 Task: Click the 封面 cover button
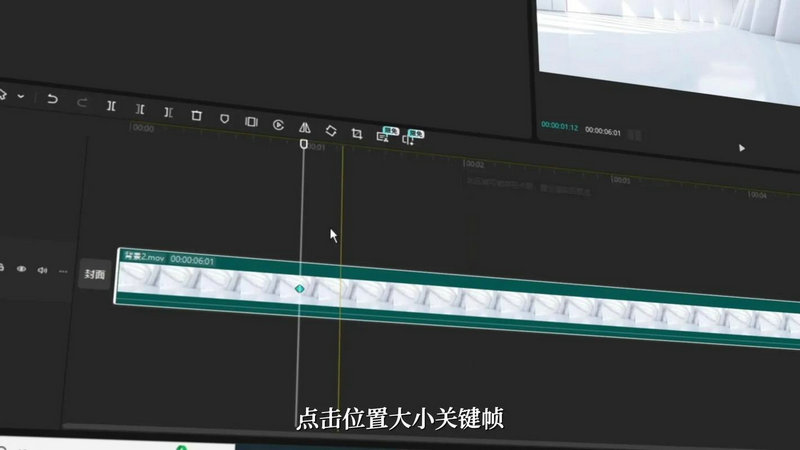[x=94, y=274]
